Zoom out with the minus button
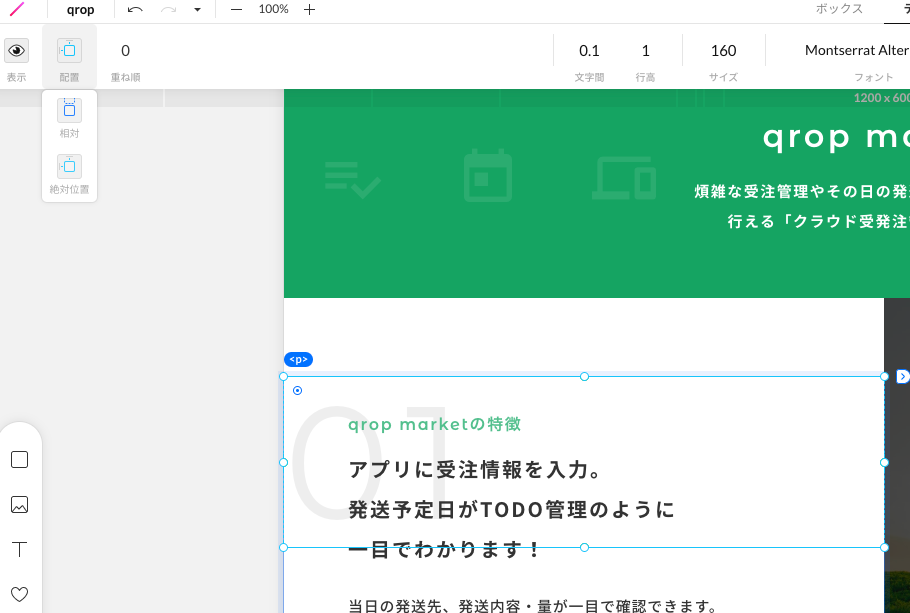 coord(236,9)
